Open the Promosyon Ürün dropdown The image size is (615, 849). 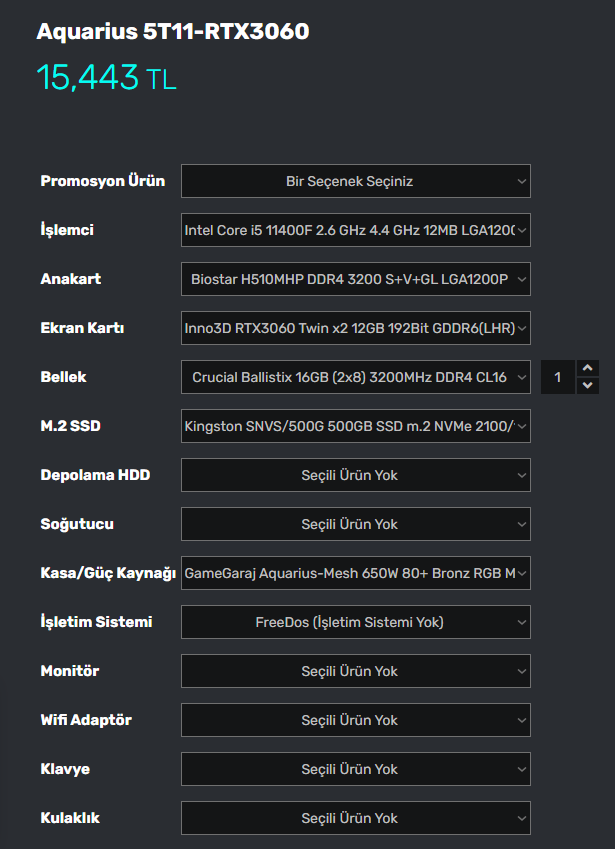[x=355, y=181]
